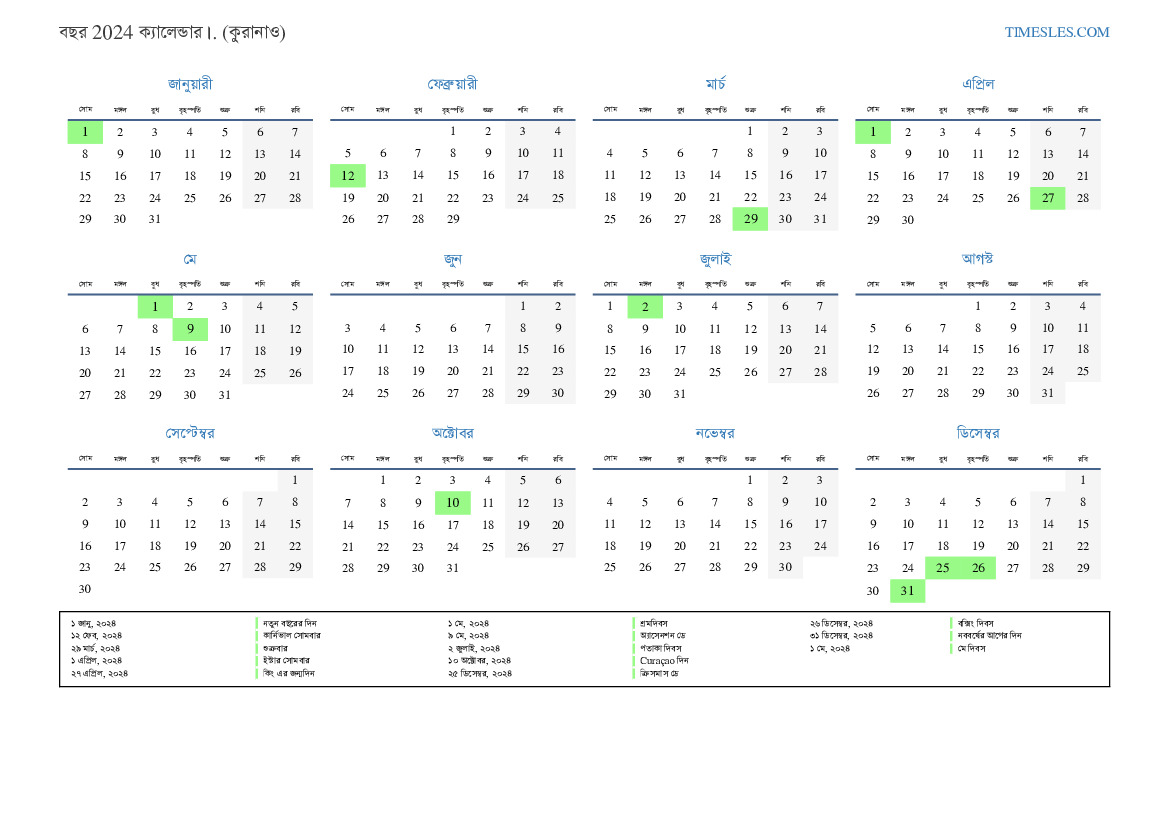Click highlighted January 1 holiday cell

[x=85, y=132]
